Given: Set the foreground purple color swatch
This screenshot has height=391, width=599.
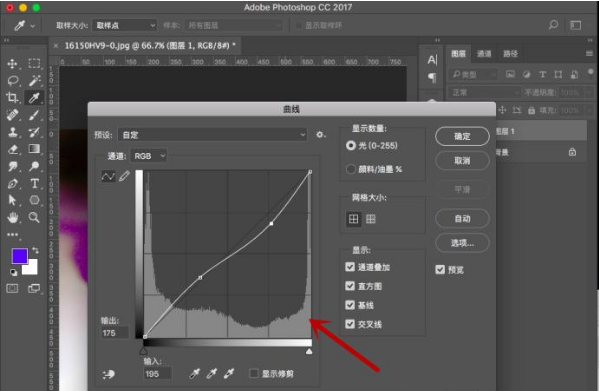Looking at the screenshot, I should pos(19,256).
